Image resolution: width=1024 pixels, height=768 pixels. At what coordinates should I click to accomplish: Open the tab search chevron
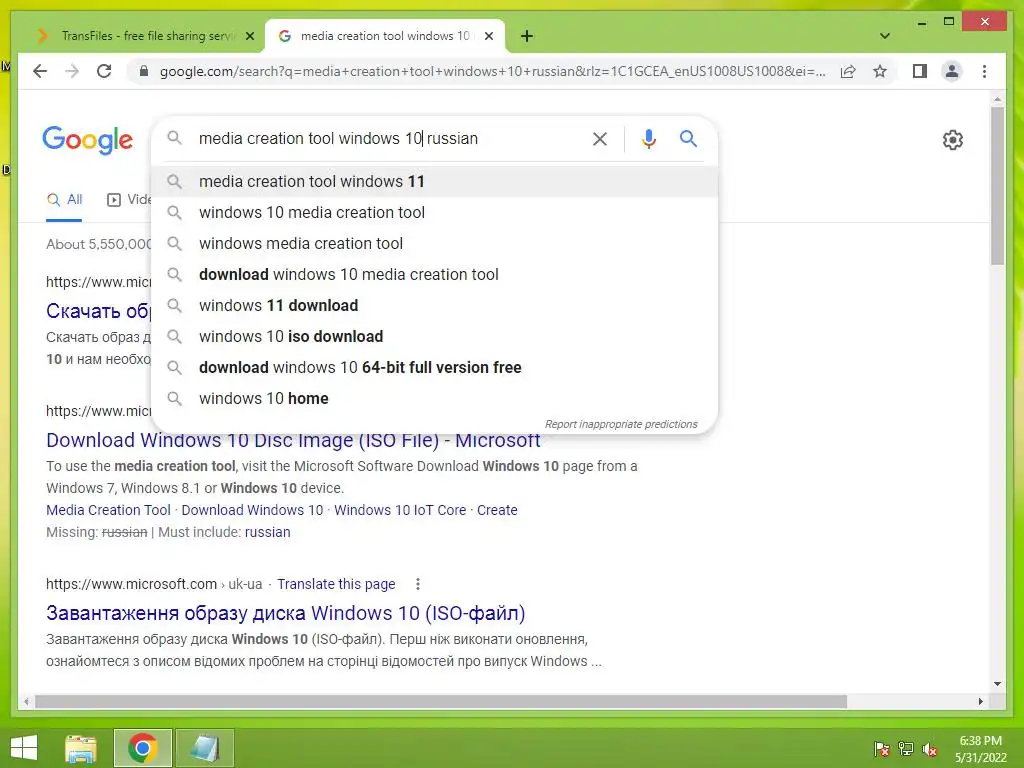(x=884, y=36)
